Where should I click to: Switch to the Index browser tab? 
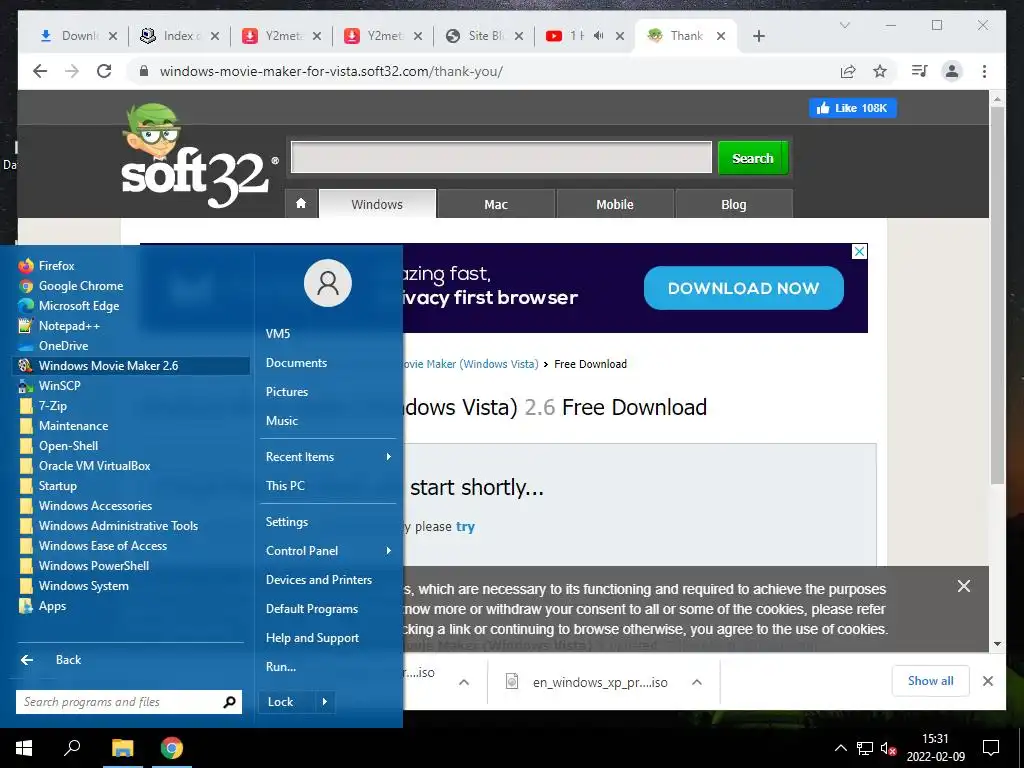pyautogui.click(x=180, y=36)
